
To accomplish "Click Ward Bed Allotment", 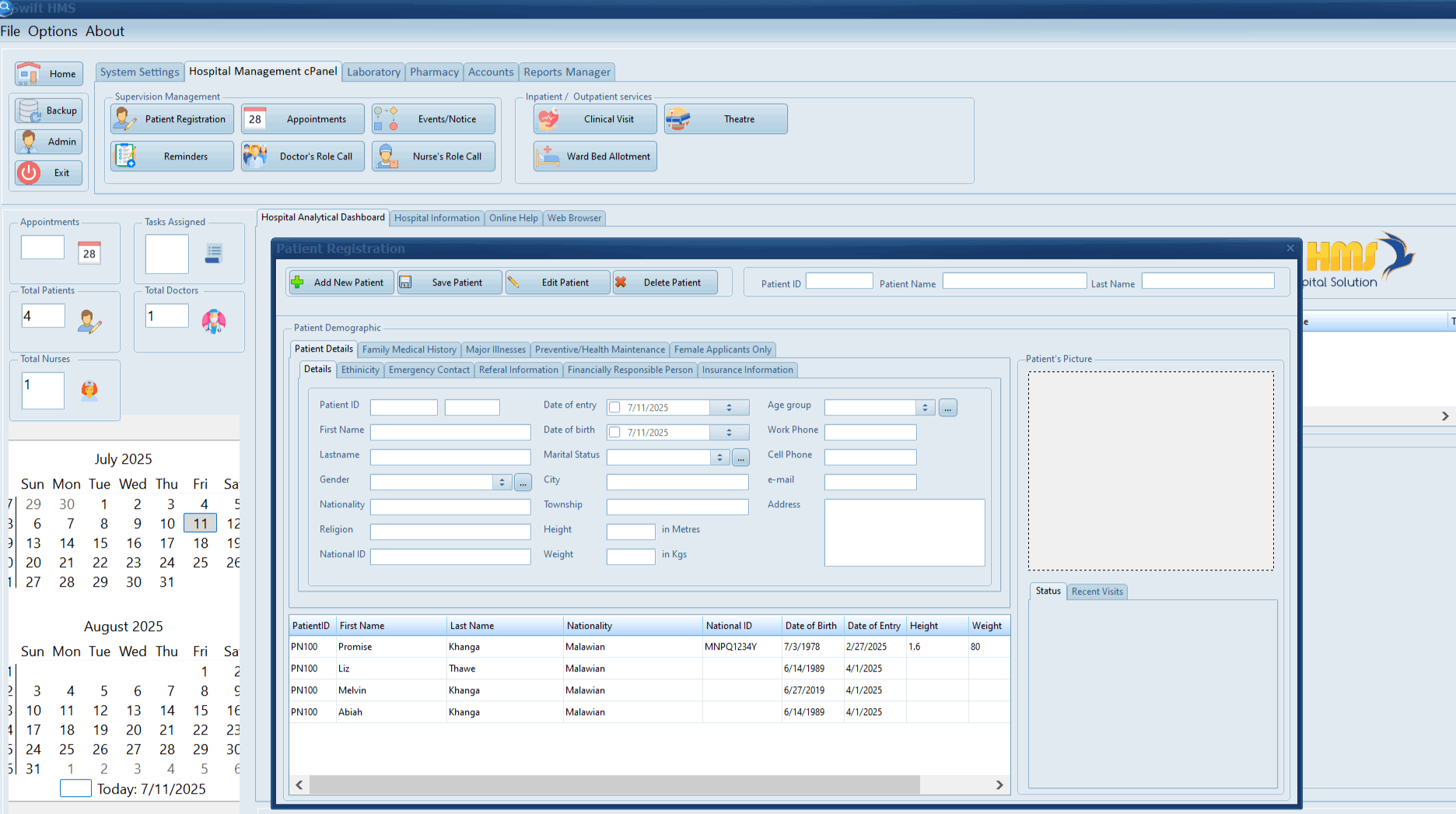I will click(594, 156).
